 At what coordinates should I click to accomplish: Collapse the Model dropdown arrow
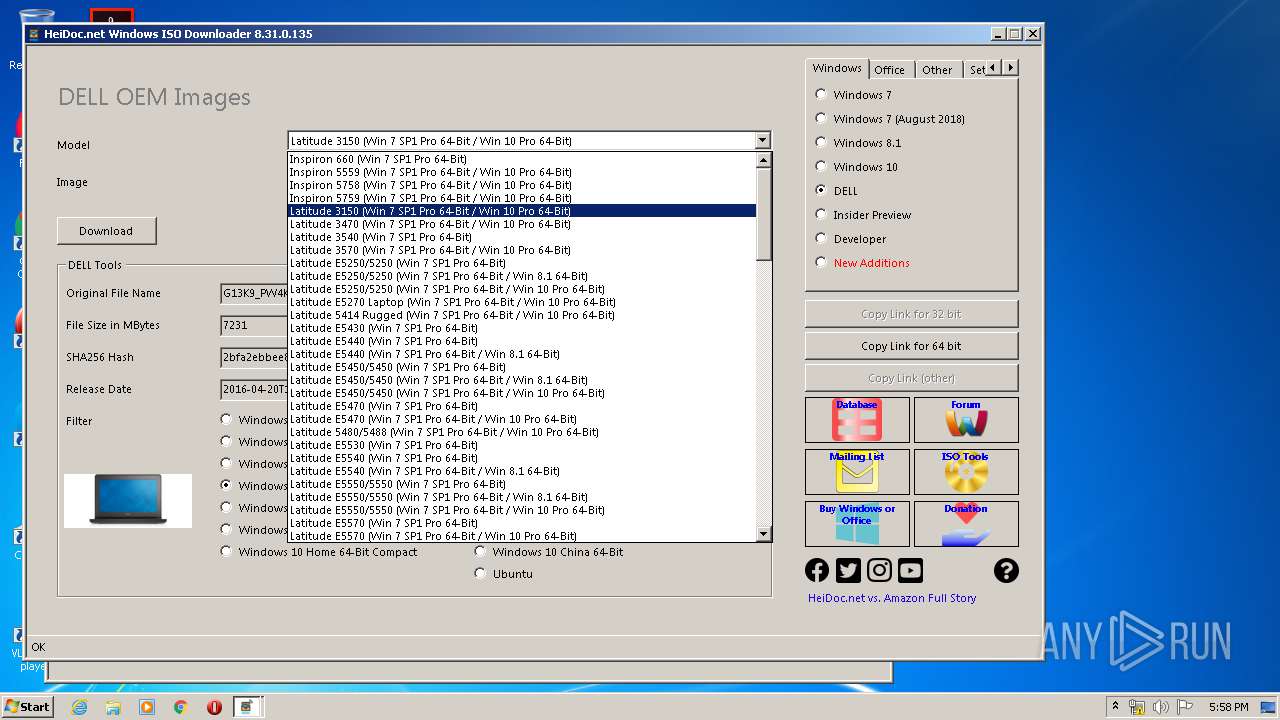click(x=763, y=141)
